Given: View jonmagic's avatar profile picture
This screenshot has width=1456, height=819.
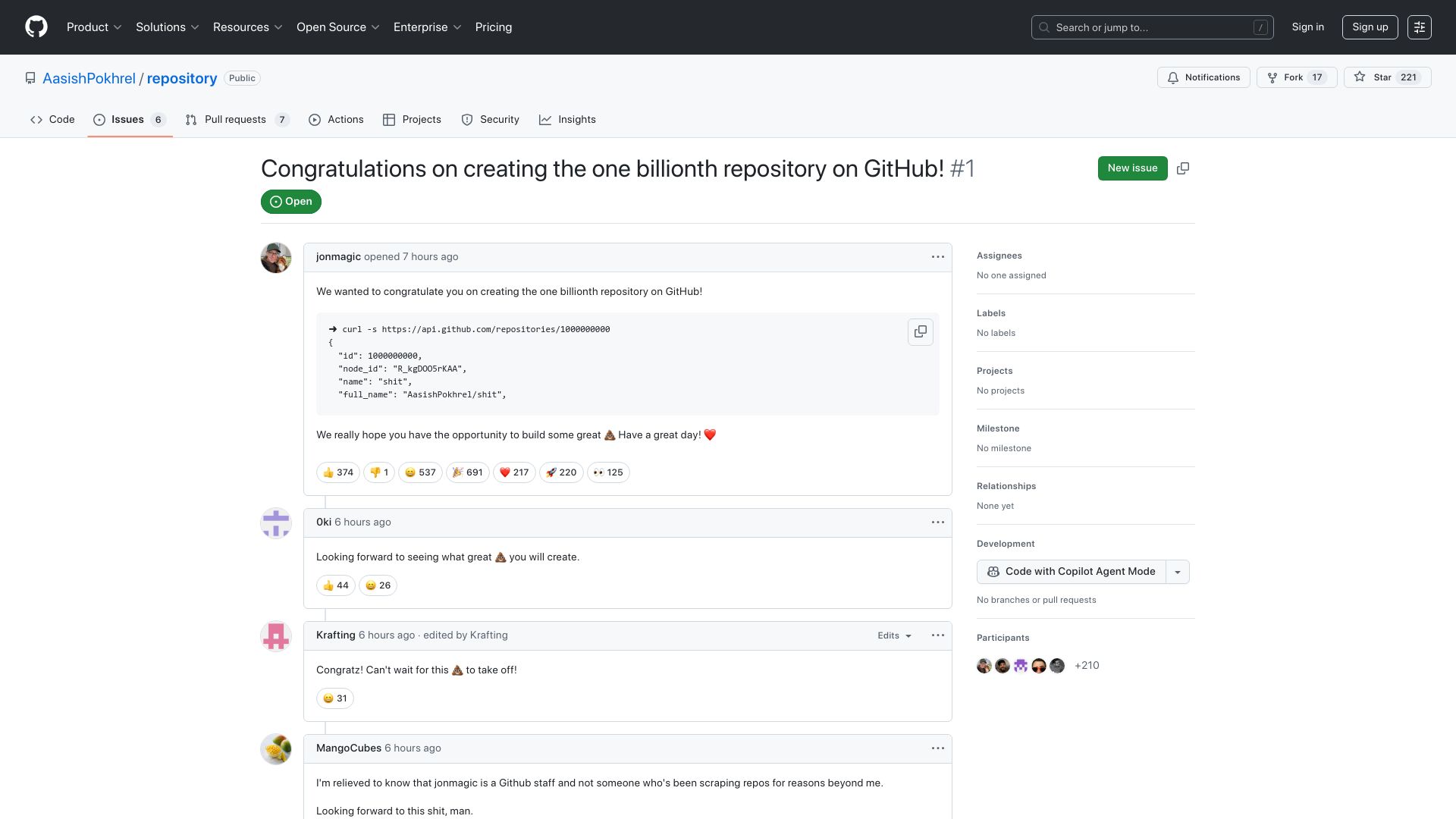Looking at the screenshot, I should (276, 258).
